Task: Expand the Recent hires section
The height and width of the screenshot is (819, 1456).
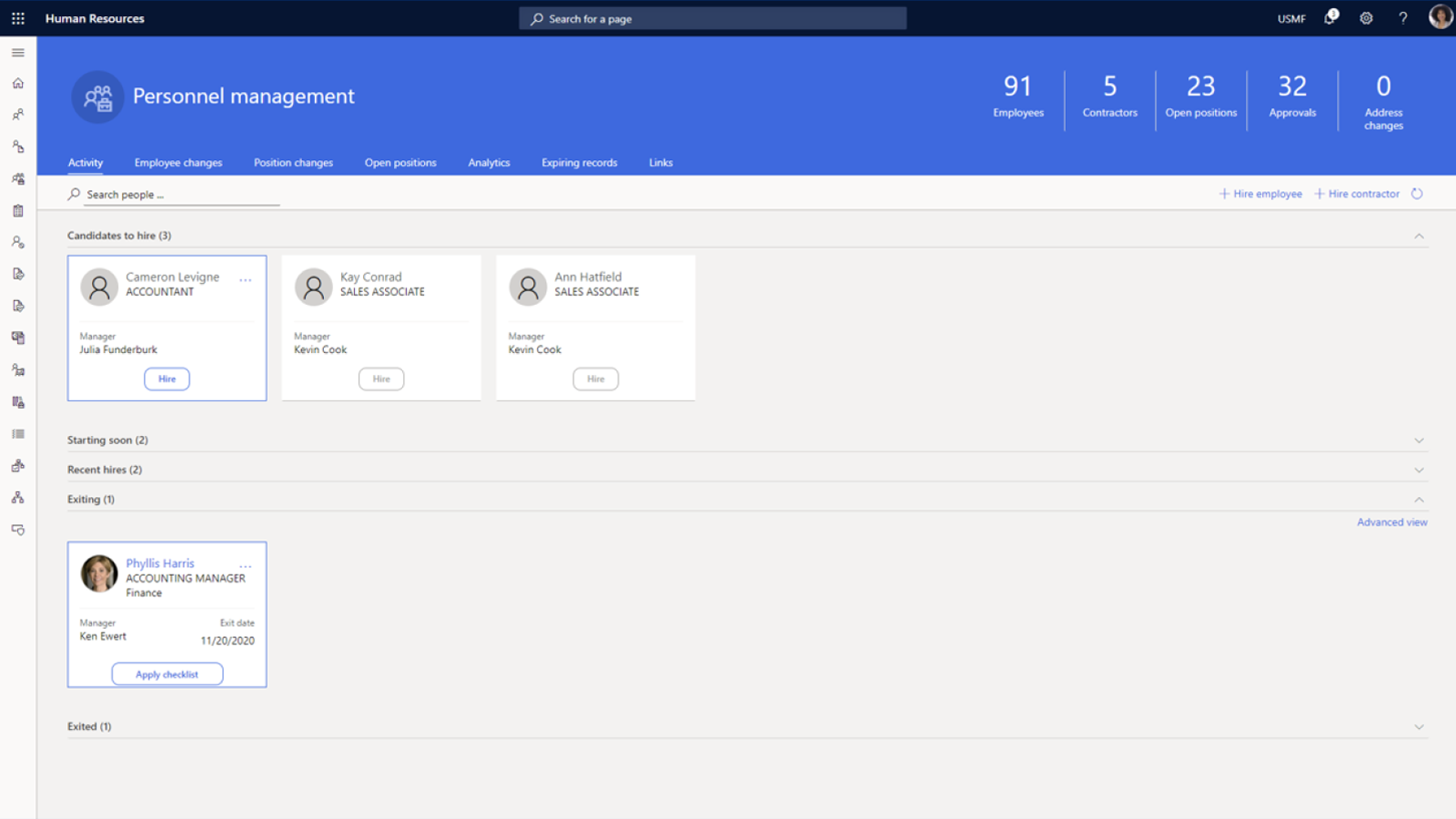Action: point(1419,470)
